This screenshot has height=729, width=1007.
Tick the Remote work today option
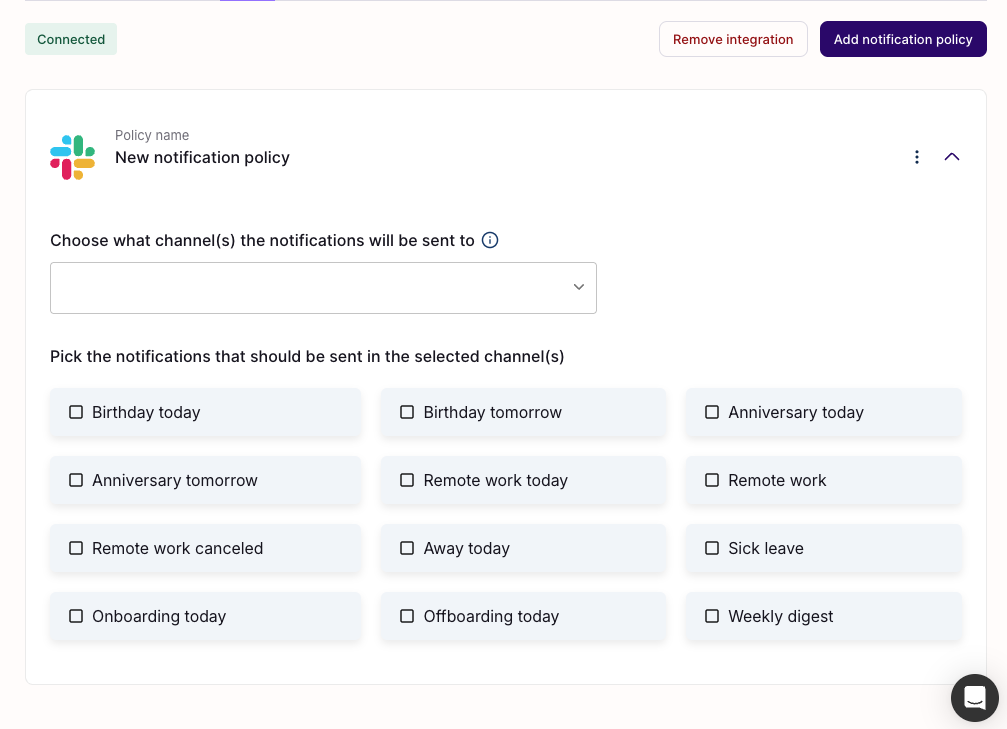[407, 480]
